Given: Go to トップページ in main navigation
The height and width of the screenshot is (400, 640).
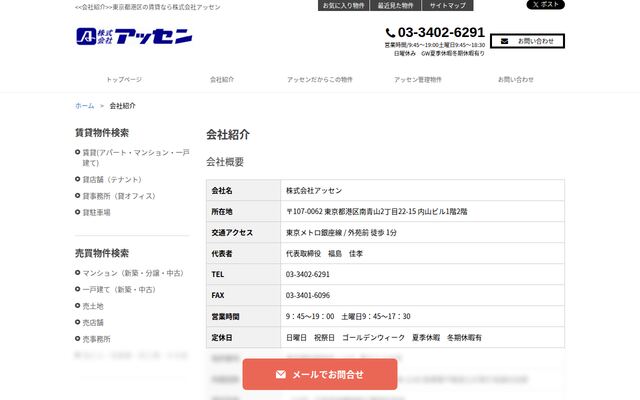Looking at the screenshot, I should [124, 80].
